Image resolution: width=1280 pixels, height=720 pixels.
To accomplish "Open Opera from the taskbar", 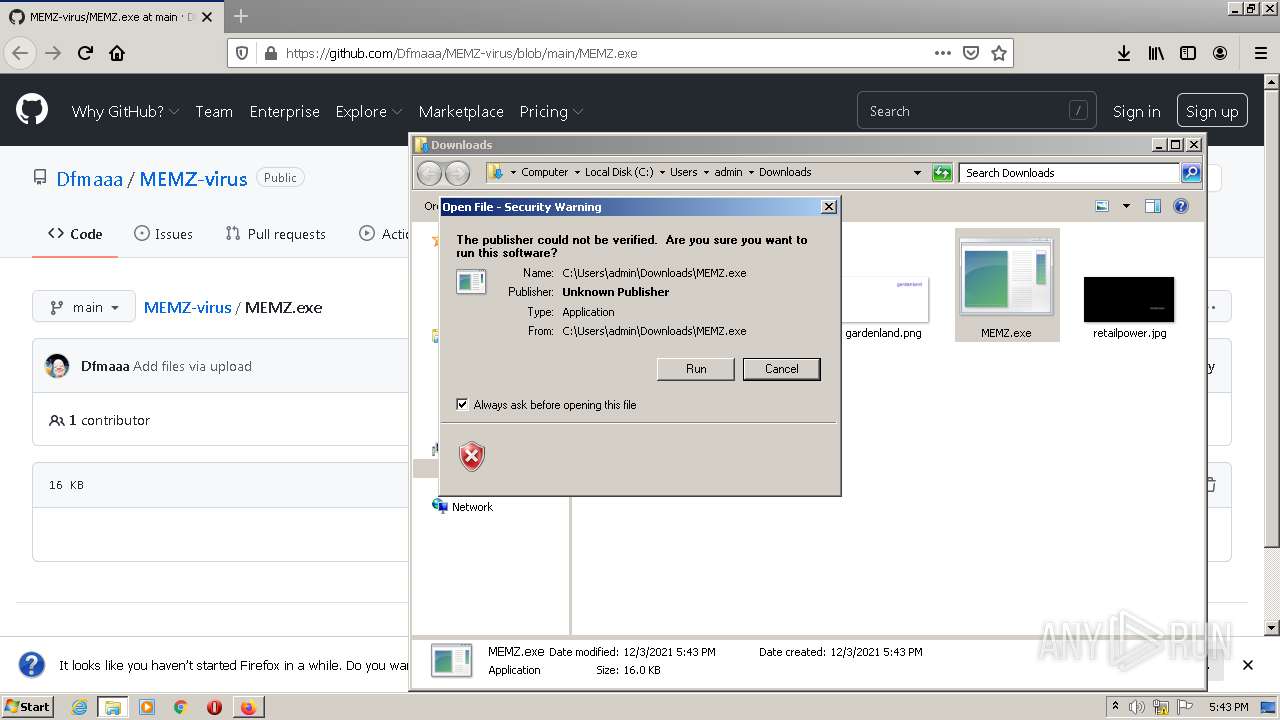I will [x=214, y=707].
